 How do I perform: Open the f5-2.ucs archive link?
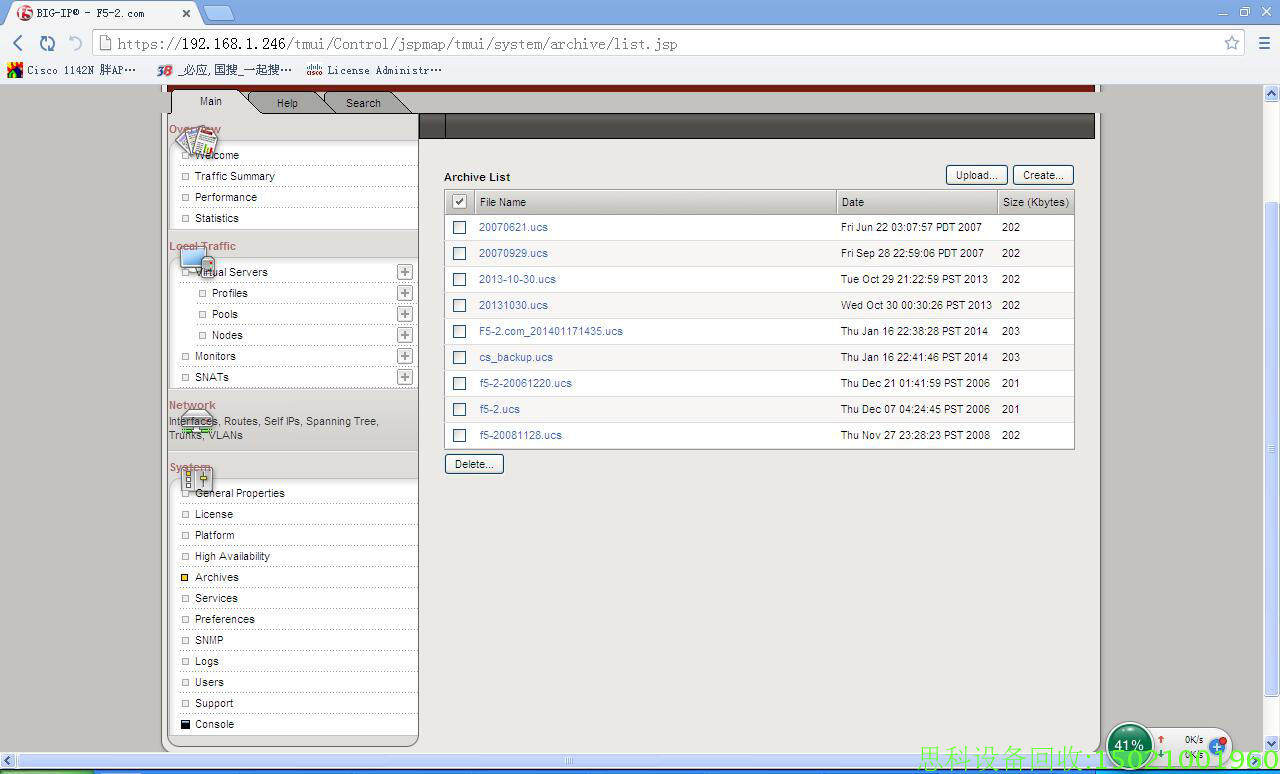[499, 409]
